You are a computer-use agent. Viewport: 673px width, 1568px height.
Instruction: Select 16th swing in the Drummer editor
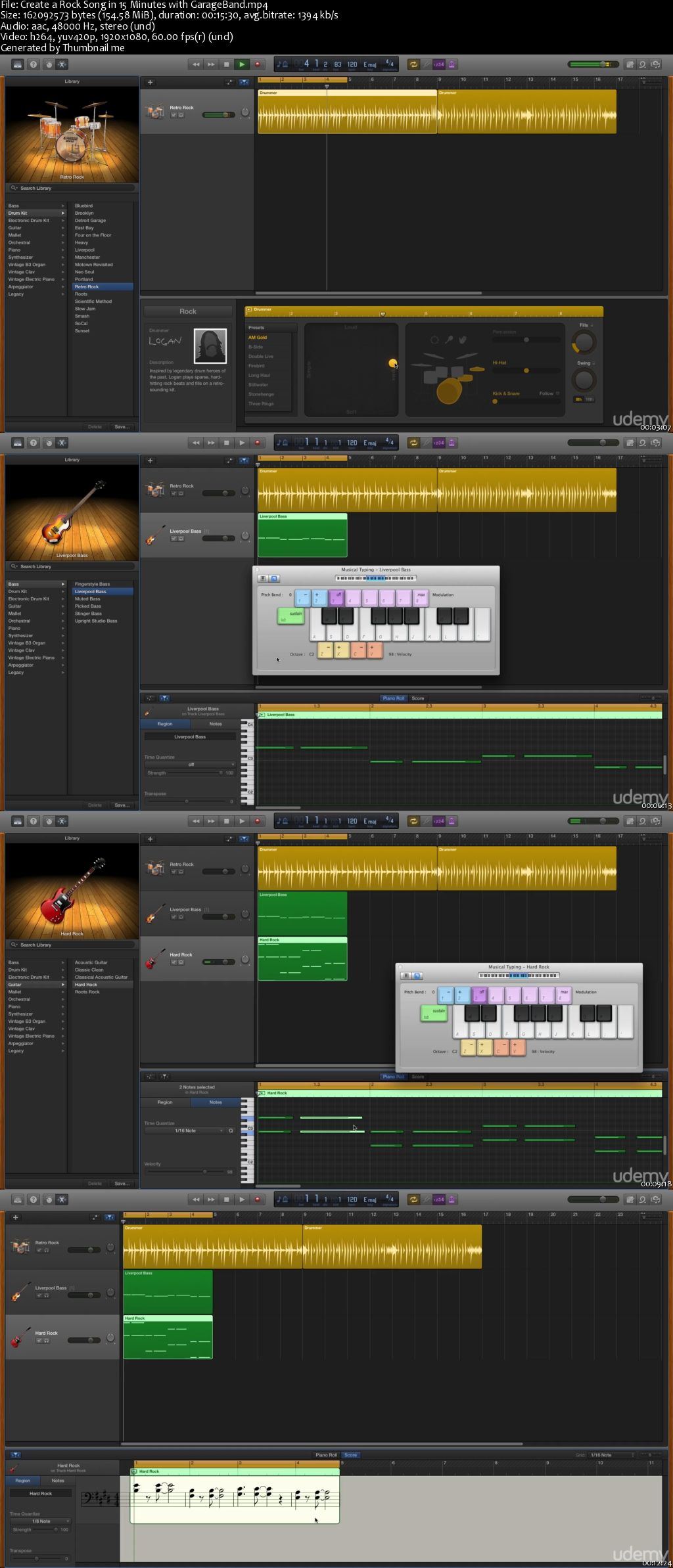coord(590,399)
